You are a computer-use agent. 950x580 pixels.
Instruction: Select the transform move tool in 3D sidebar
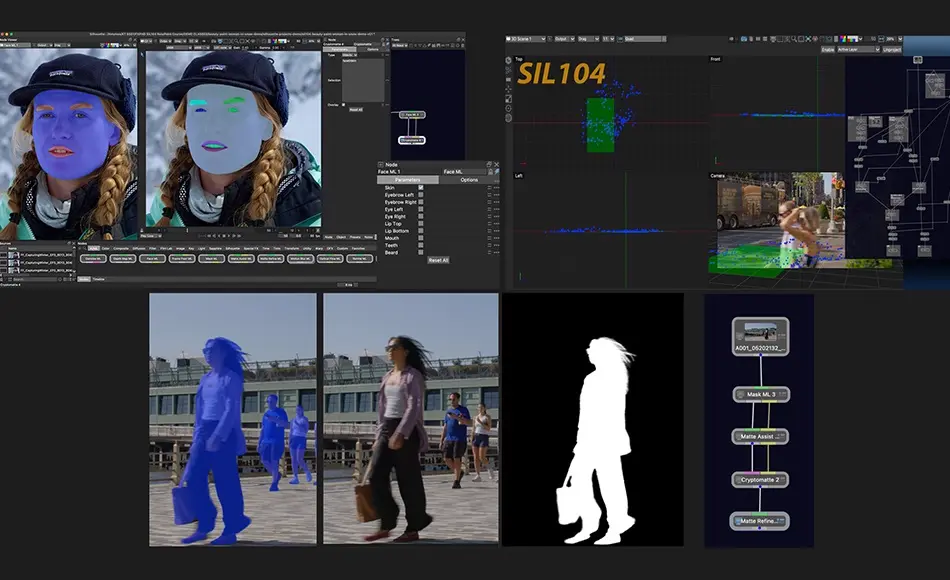coord(508,89)
